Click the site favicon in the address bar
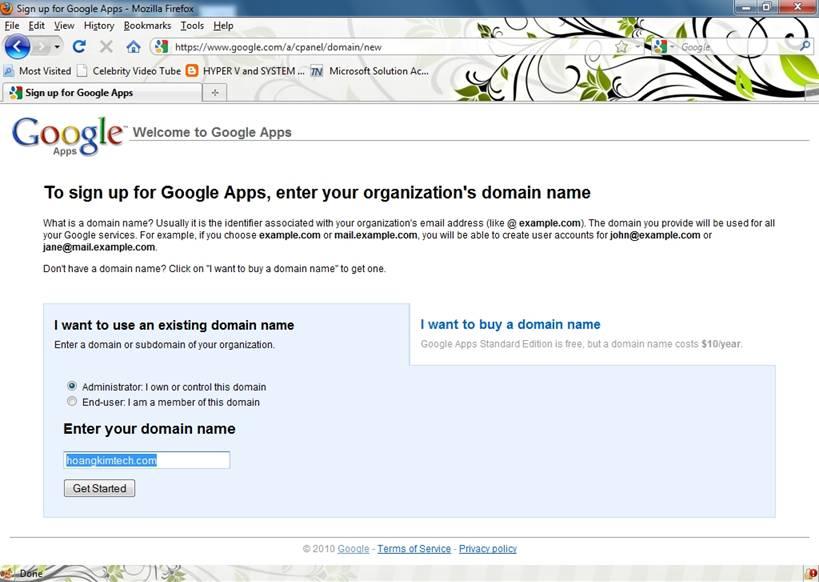Viewport: 819px width, 582px height. [x=161, y=47]
